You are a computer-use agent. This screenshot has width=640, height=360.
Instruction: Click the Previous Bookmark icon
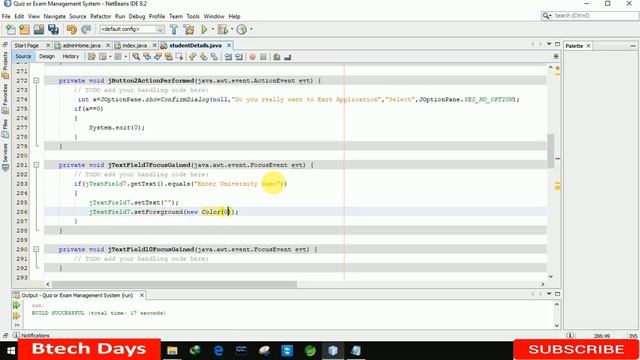click(x=192, y=57)
